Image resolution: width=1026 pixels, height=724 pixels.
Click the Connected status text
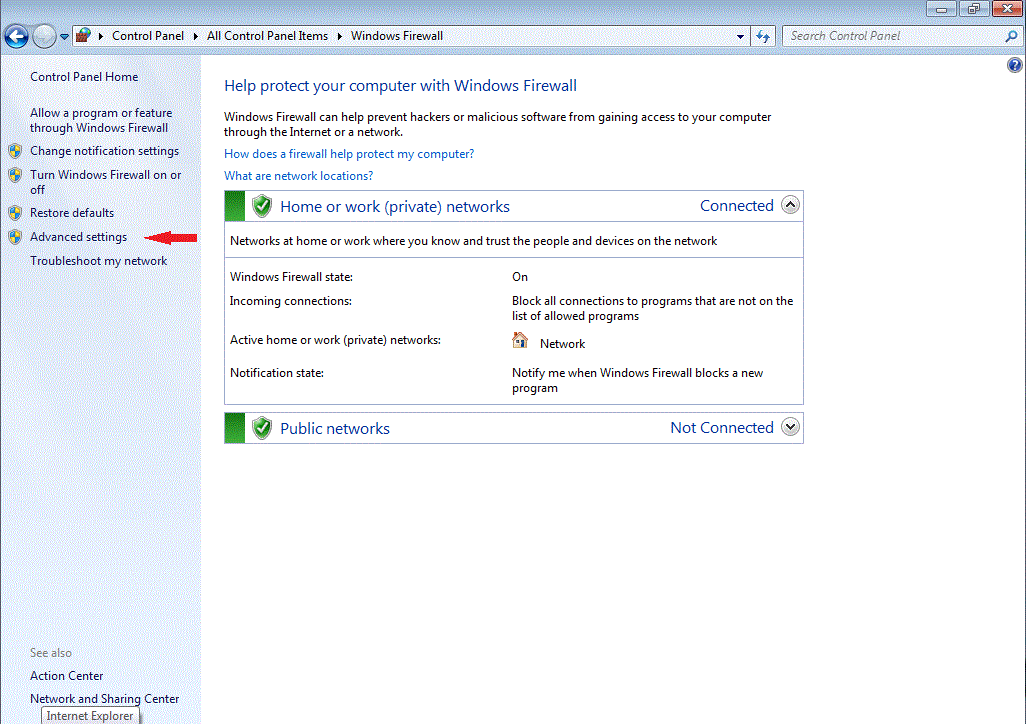[737, 206]
